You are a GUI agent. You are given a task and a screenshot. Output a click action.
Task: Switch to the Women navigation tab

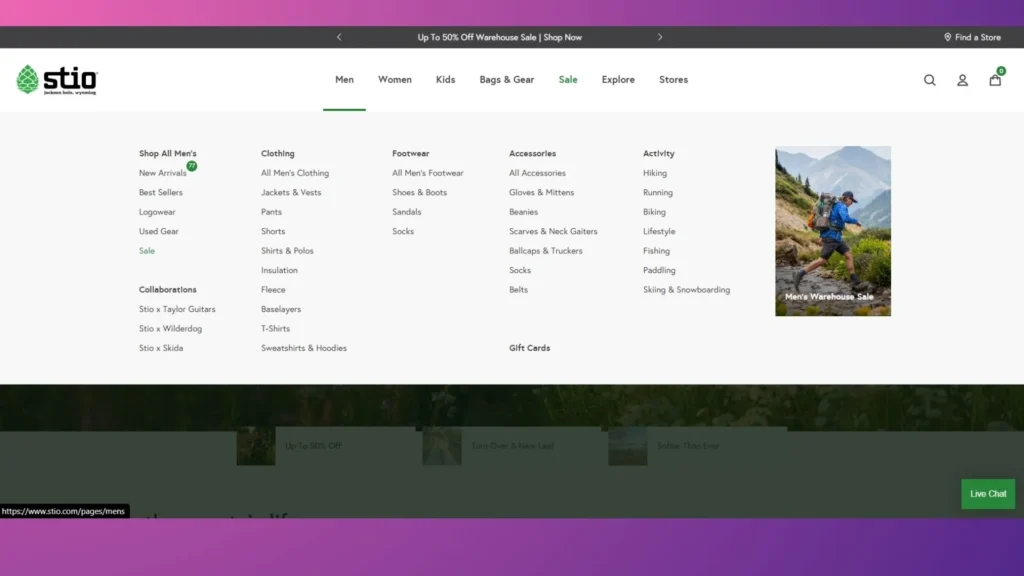point(395,80)
